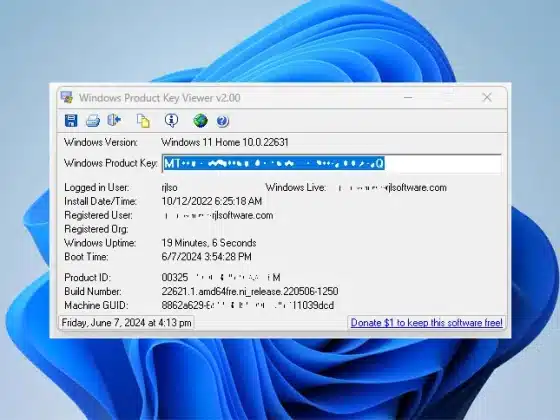
Task: Click the Registered Org label
Action: [x=96, y=229]
